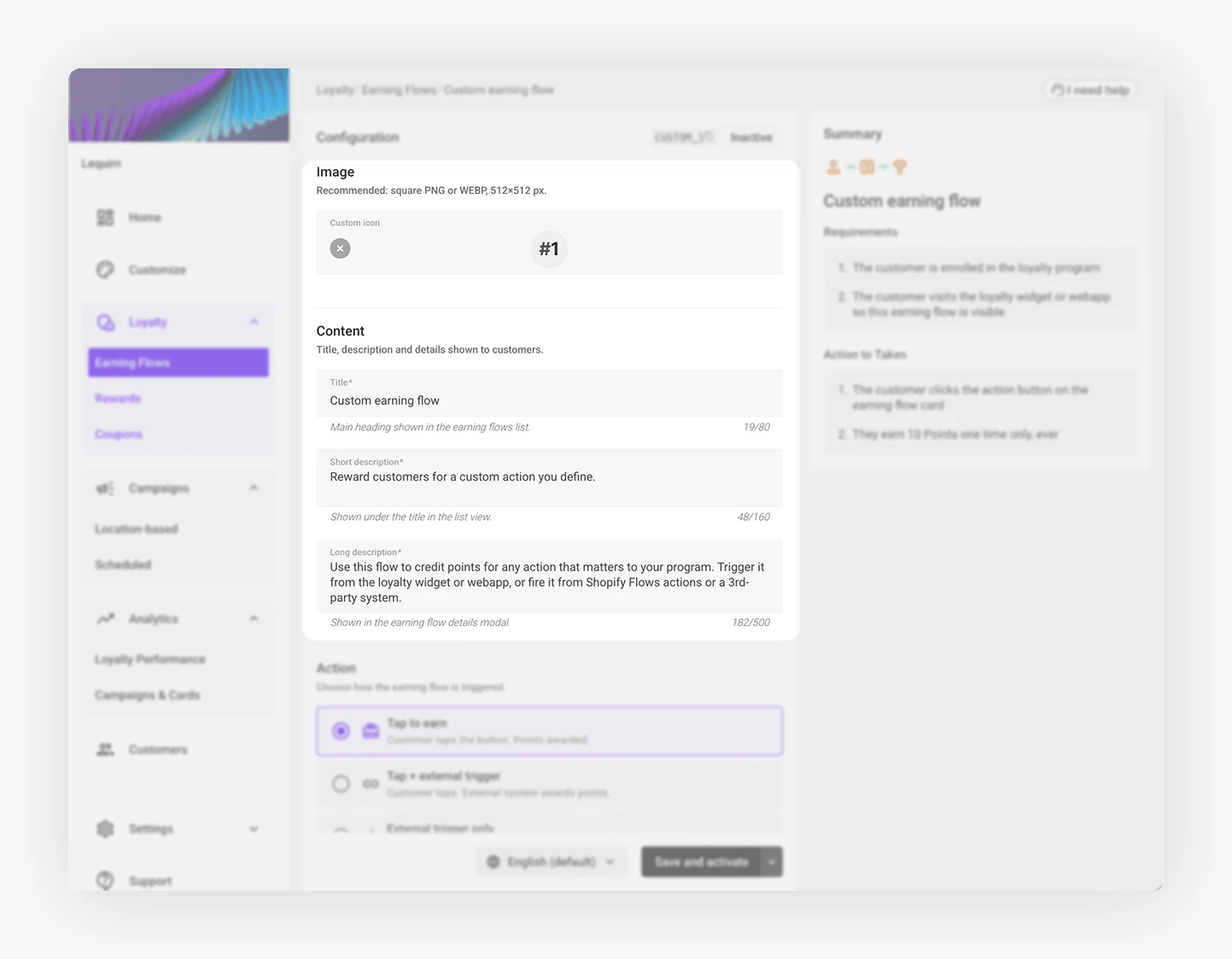
Task: Open Campaigns & Cards analytics
Action: (147, 695)
